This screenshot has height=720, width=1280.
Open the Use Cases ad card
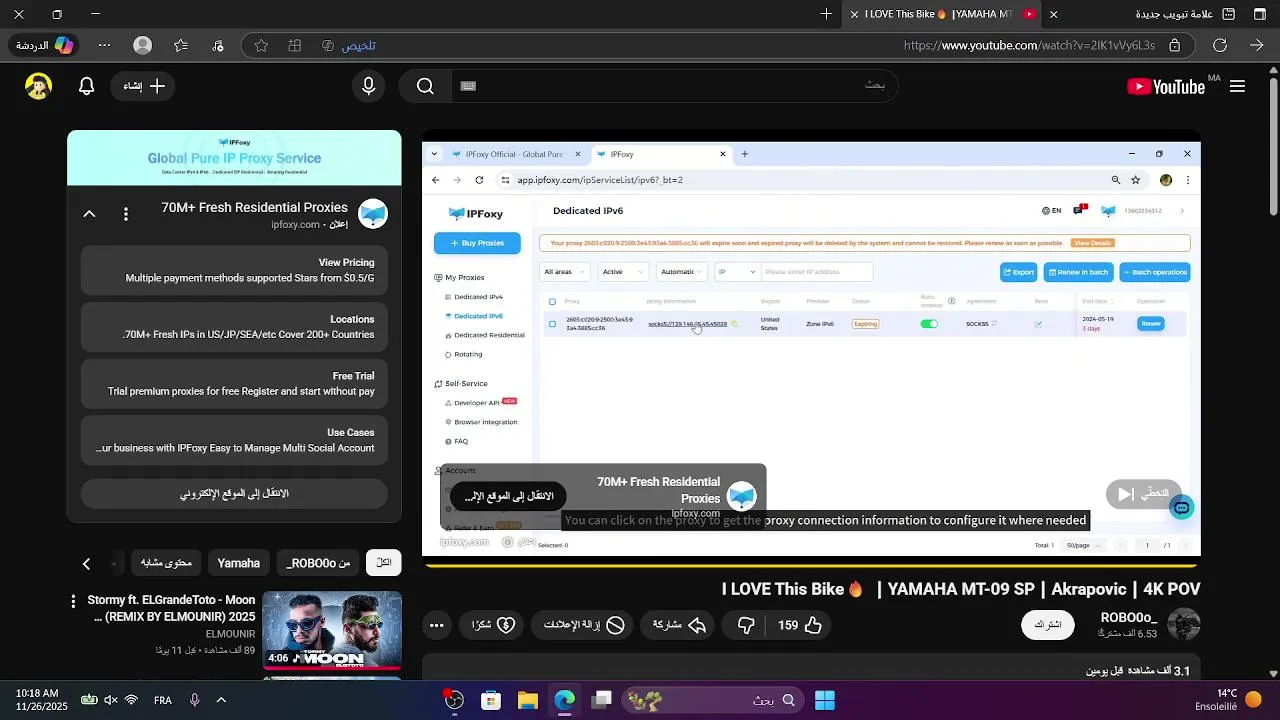[x=234, y=441]
